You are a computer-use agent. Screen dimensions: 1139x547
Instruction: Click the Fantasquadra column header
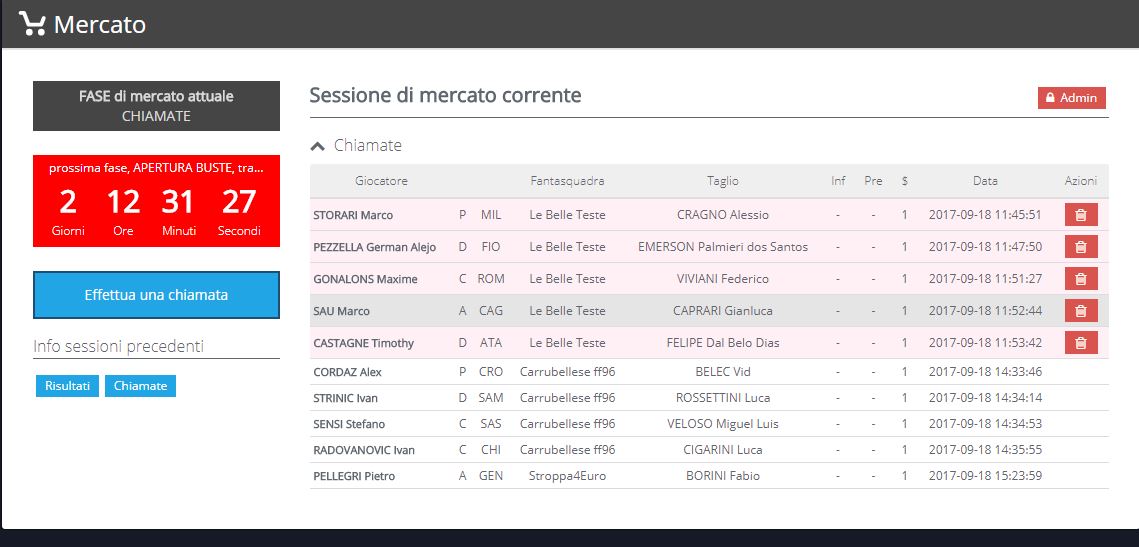tap(567, 181)
